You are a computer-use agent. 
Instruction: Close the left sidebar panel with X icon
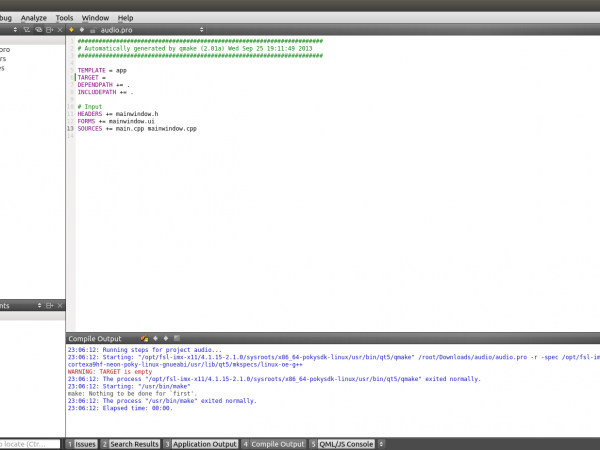click(57, 30)
